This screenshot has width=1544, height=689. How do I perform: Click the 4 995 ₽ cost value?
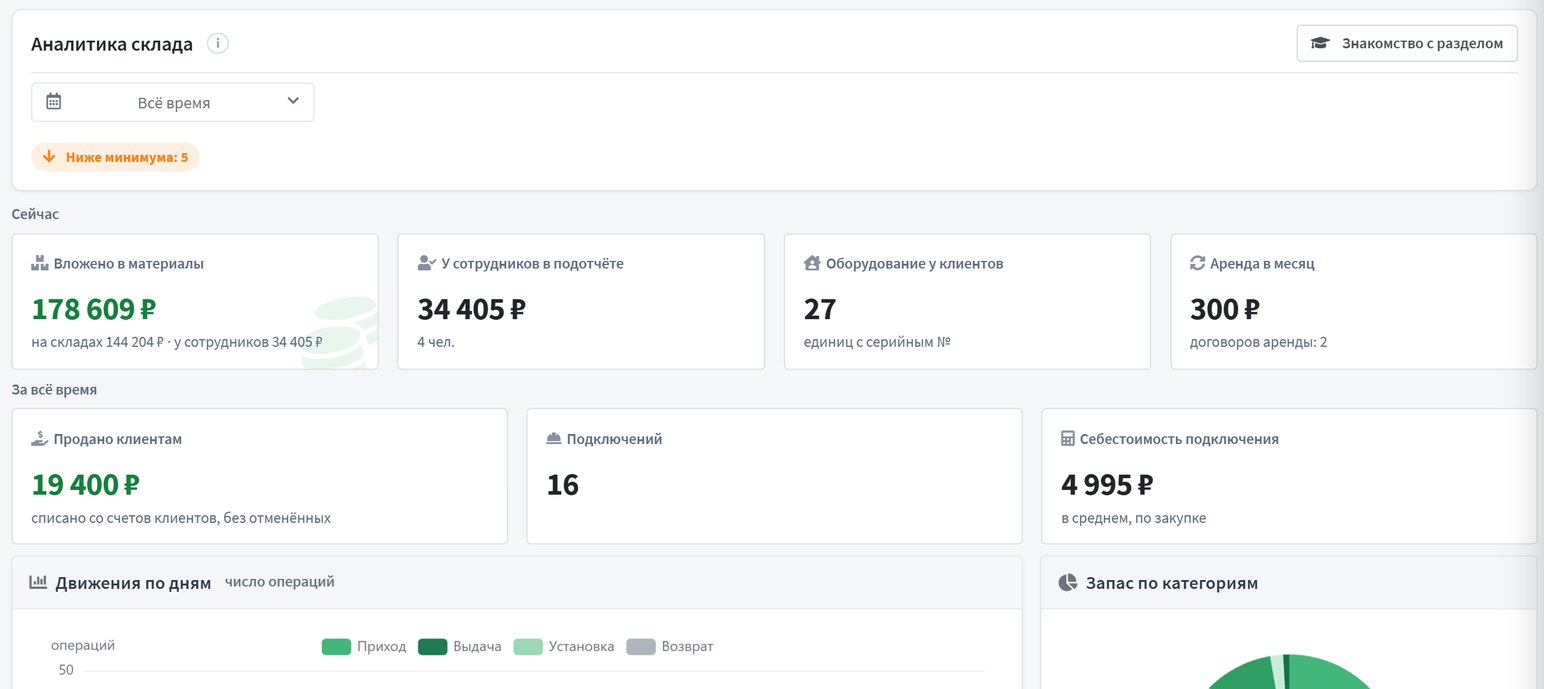pyautogui.click(x=1107, y=485)
